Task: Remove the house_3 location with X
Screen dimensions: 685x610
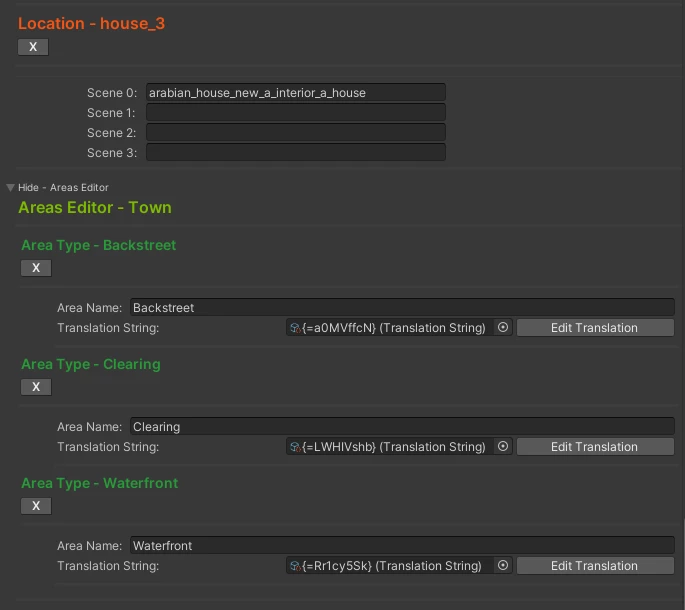Action: click(x=33, y=47)
